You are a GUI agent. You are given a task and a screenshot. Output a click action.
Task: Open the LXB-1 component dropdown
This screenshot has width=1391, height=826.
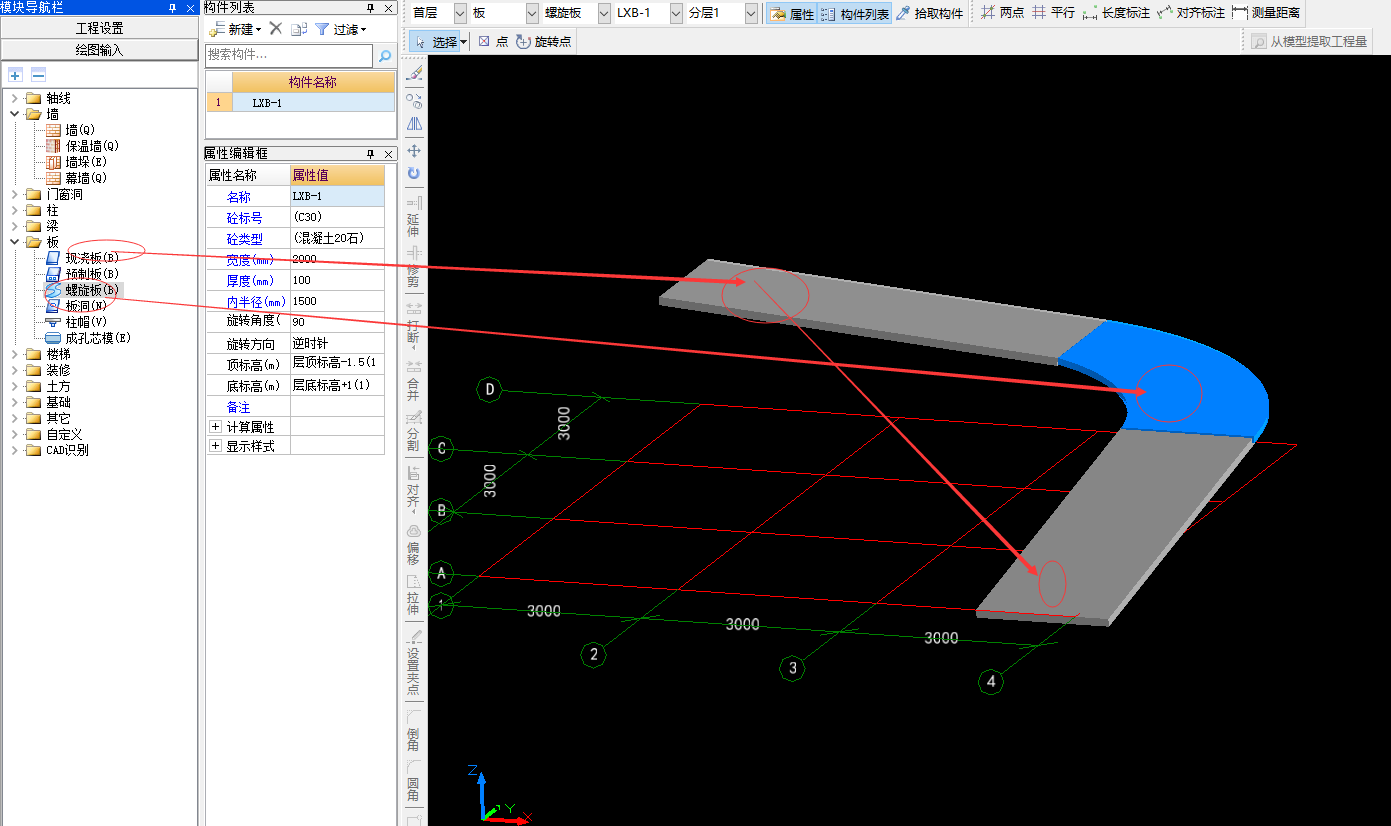(x=677, y=13)
